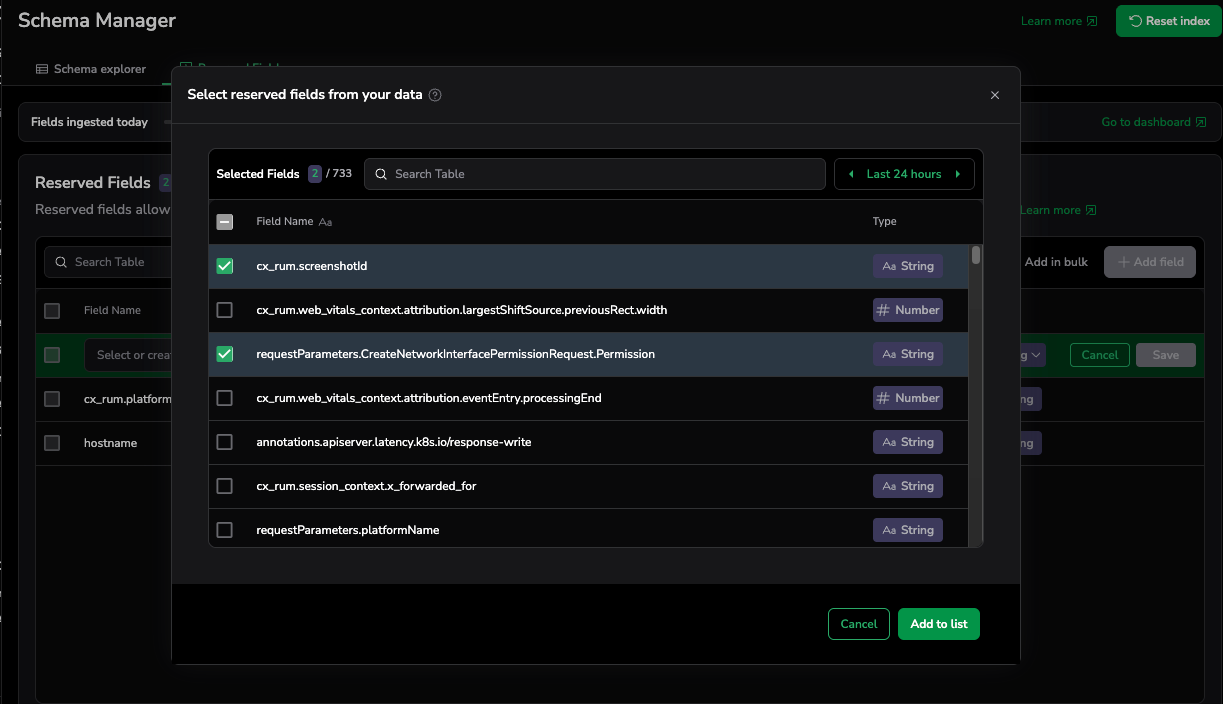Click the help icon beside the dialog title

435,95
